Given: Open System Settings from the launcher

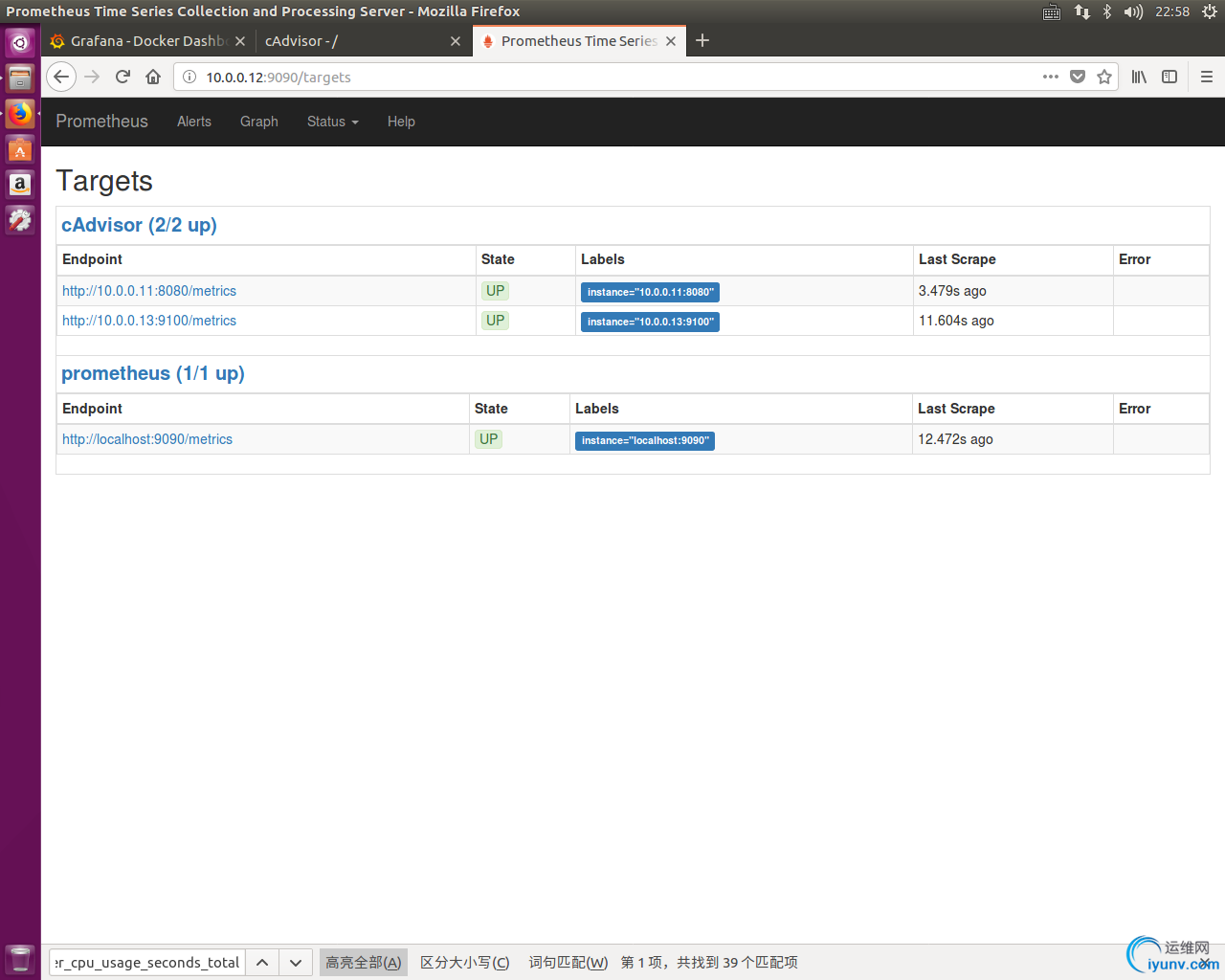Looking at the screenshot, I should [20, 220].
